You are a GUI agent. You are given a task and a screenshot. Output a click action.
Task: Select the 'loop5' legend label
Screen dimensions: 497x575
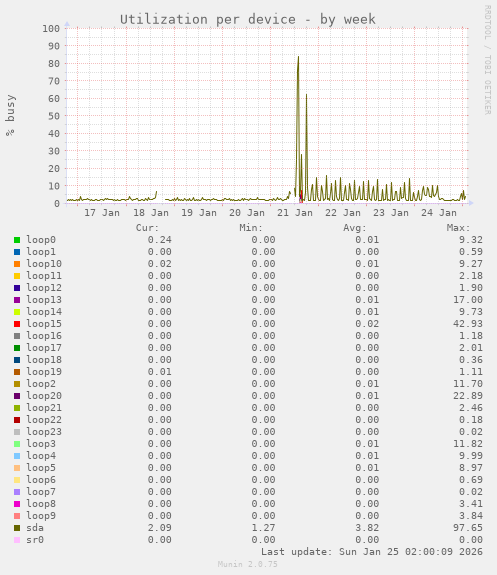pos(41,468)
